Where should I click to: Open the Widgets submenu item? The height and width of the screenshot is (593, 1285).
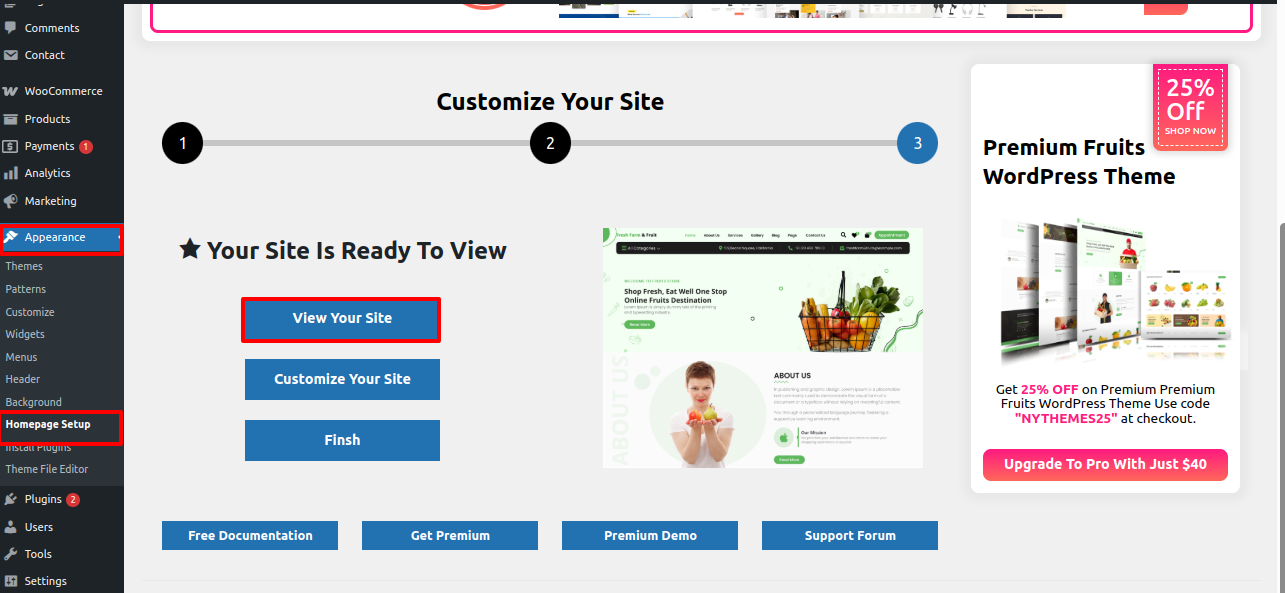point(25,334)
